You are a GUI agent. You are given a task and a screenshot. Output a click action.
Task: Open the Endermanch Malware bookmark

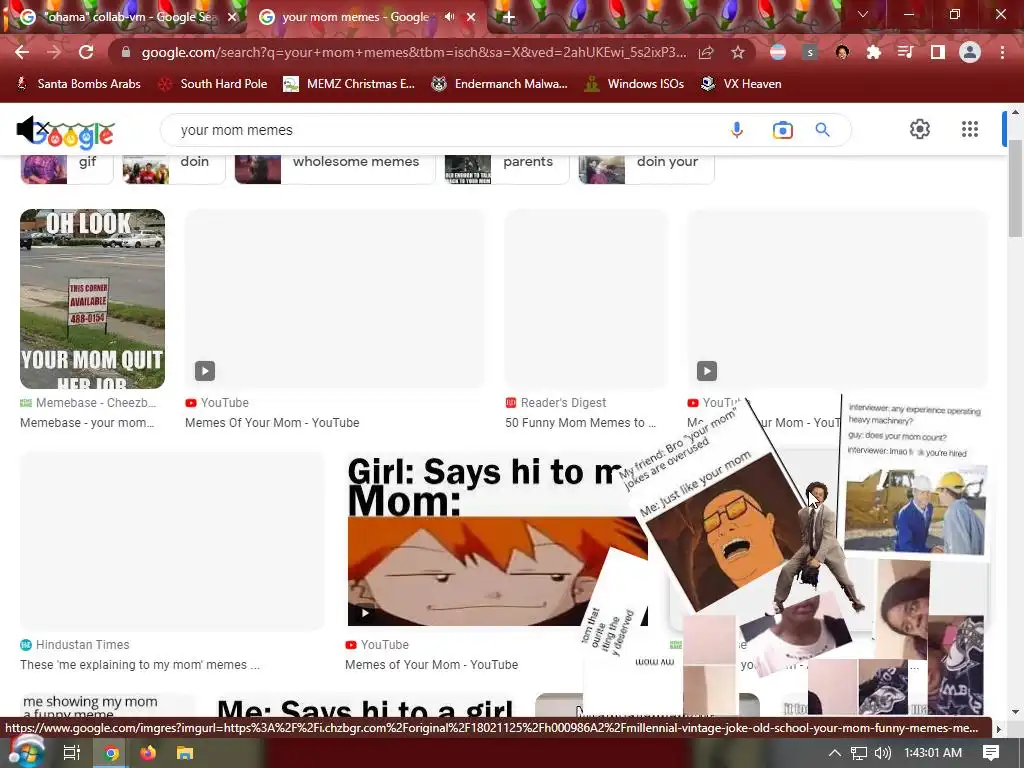(x=500, y=84)
